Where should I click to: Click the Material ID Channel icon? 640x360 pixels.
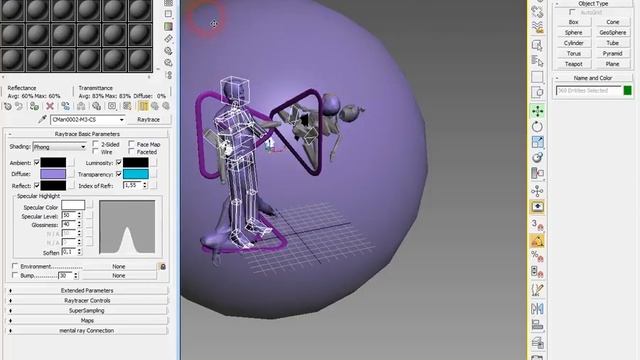112,107
